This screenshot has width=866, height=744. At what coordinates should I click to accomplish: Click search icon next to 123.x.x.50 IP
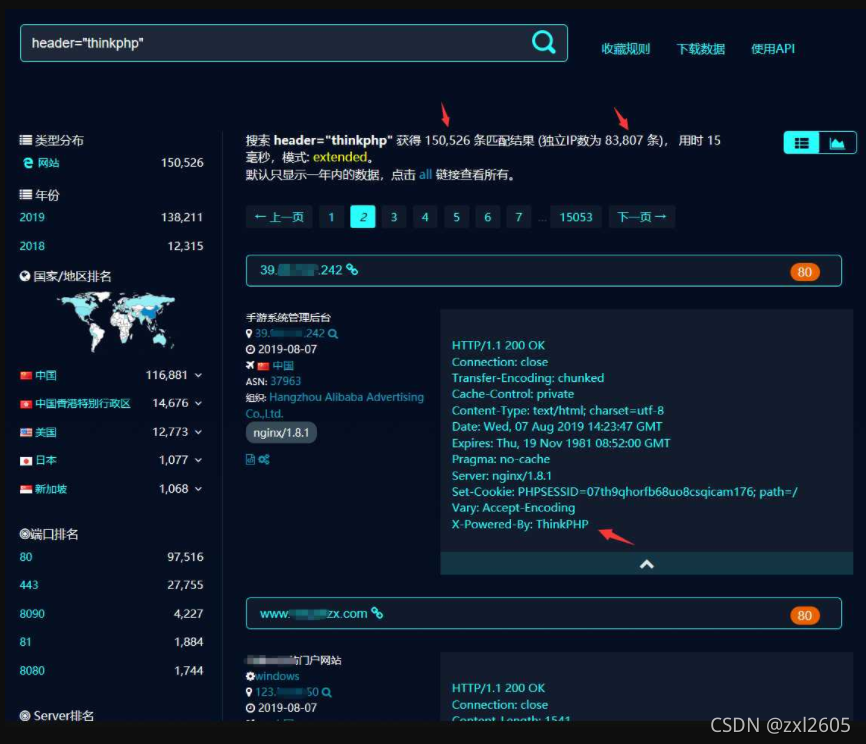coord(326,692)
